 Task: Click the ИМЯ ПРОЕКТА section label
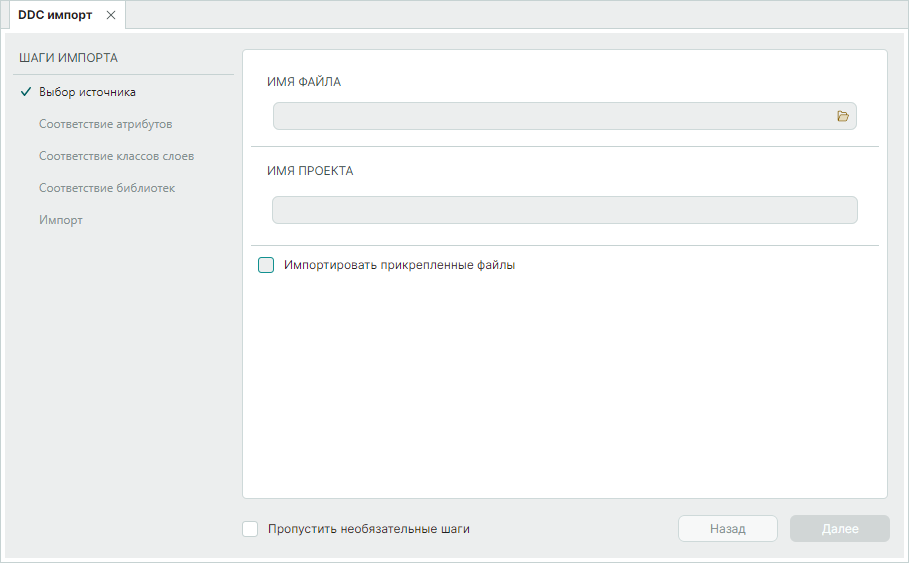point(310,171)
